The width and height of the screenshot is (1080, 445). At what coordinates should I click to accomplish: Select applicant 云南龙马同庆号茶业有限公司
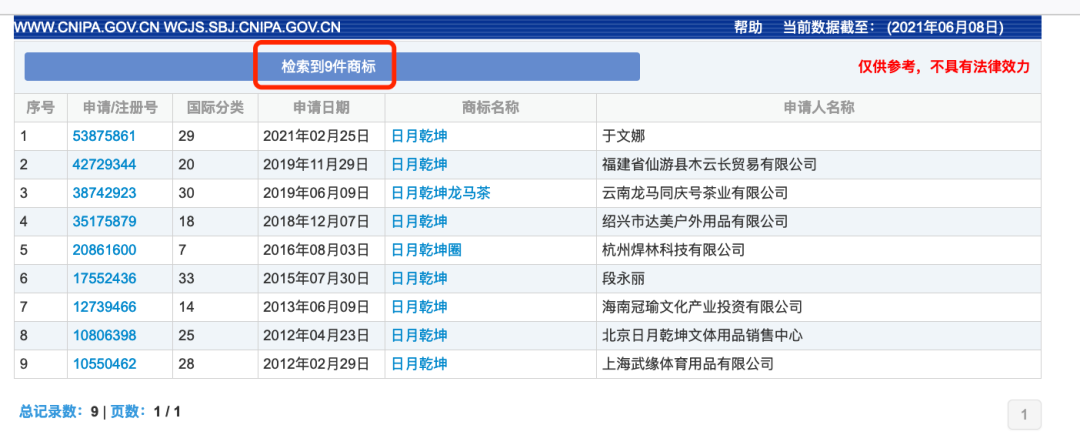coord(819,193)
